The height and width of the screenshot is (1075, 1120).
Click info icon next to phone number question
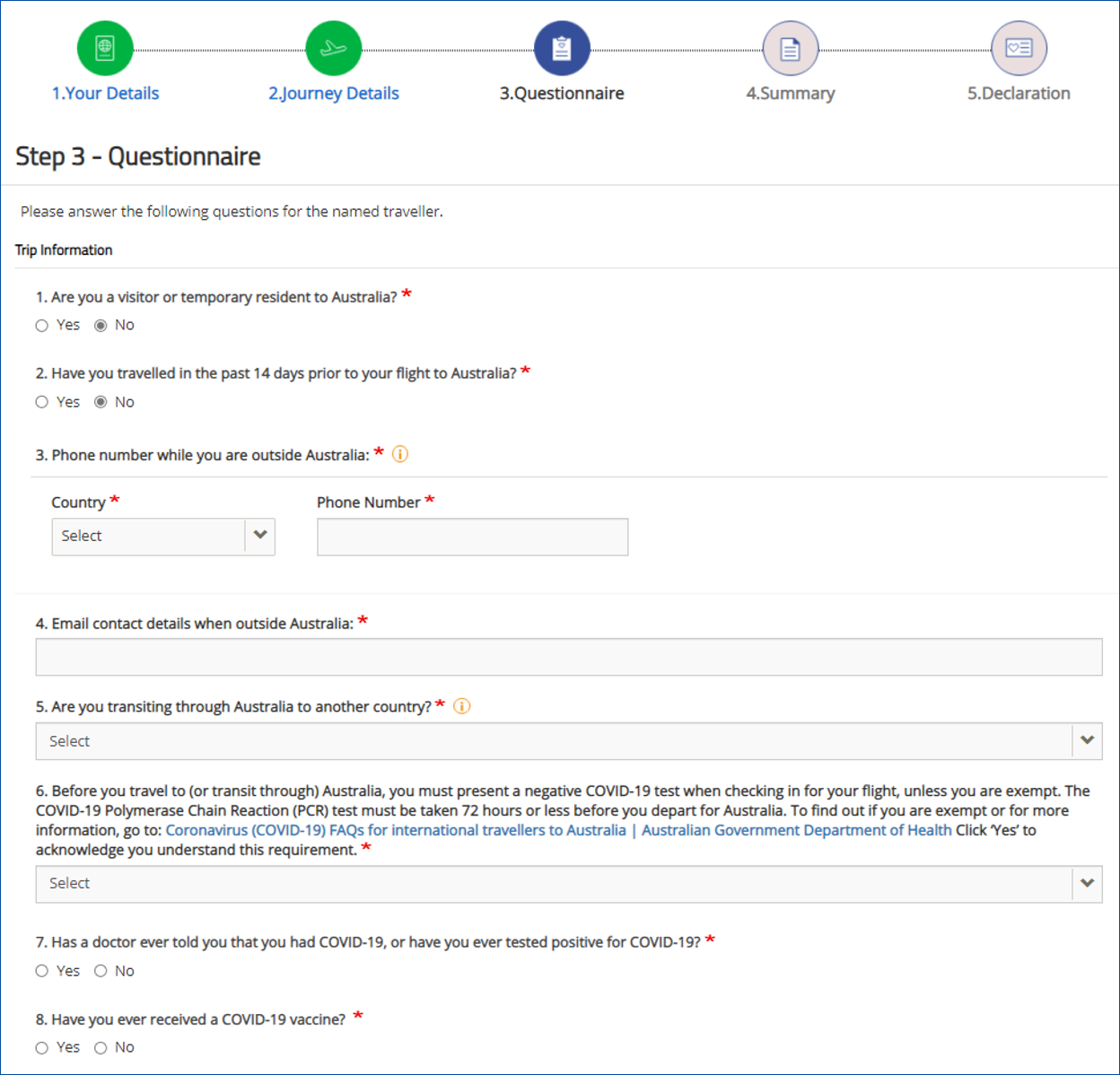(x=400, y=454)
